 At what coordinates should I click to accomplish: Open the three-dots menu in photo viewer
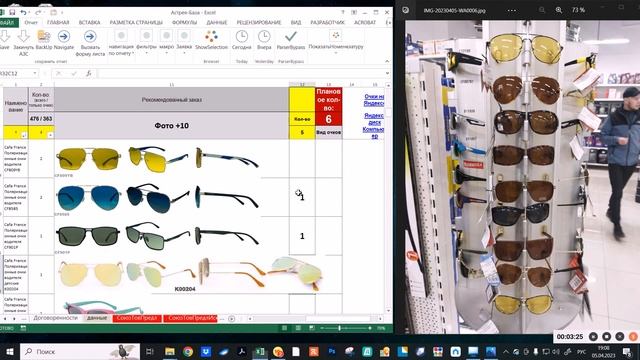(511, 10)
